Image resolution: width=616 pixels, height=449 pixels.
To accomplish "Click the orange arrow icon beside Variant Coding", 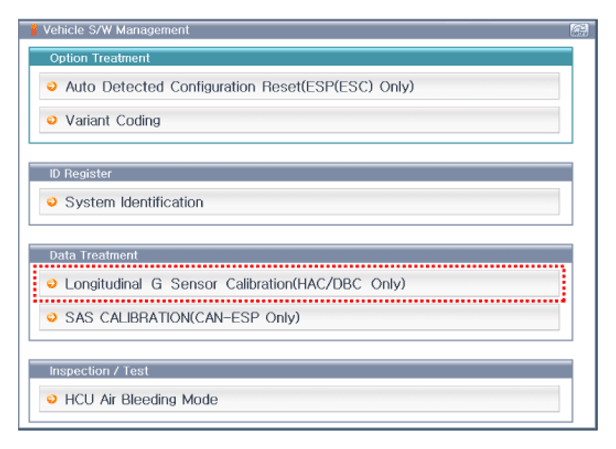I will click(x=52, y=120).
